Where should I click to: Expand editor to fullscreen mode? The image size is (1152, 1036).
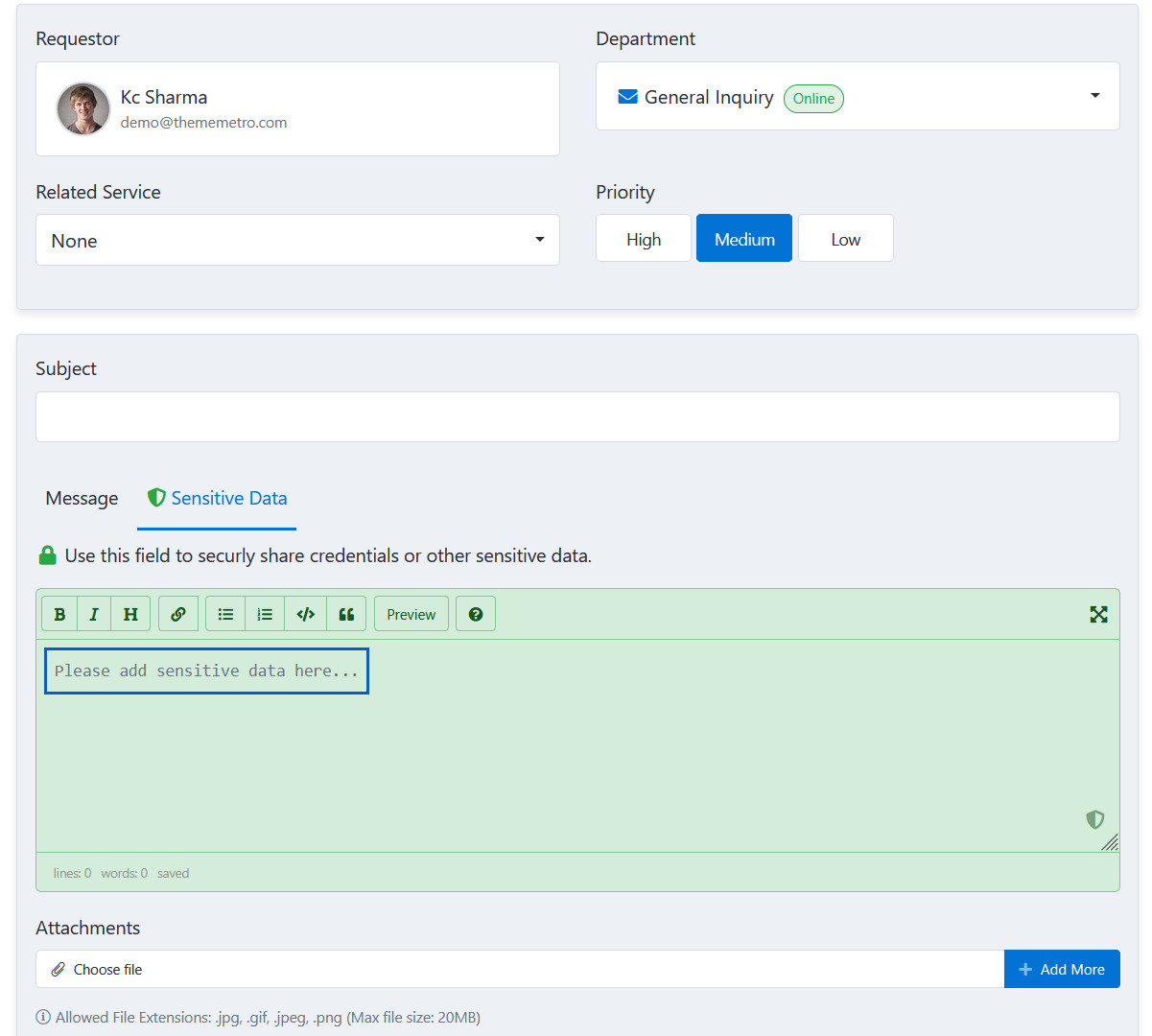(1098, 614)
